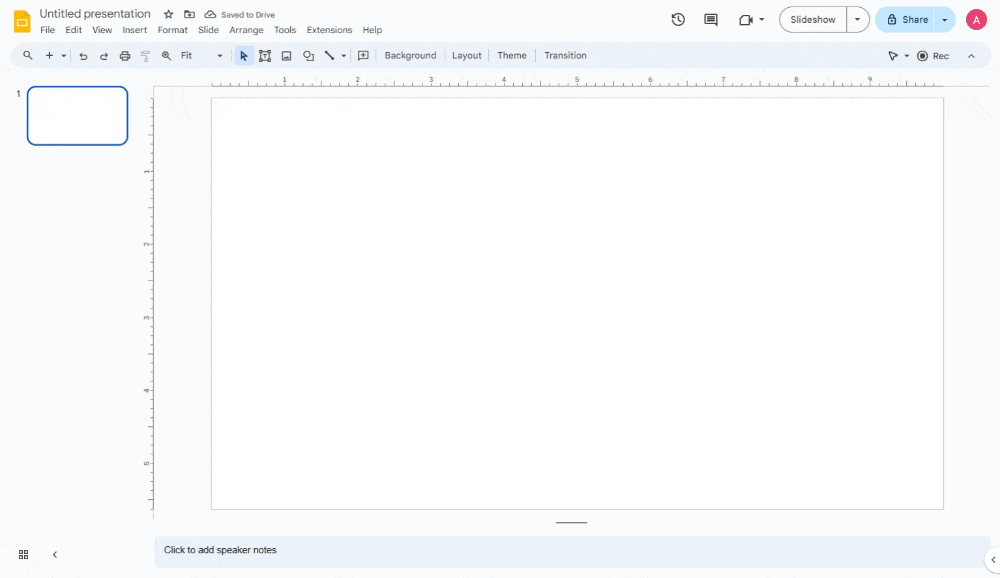Screen dimensions: 1000x578
Task: Click the Undo icon
Action: tap(84, 55)
